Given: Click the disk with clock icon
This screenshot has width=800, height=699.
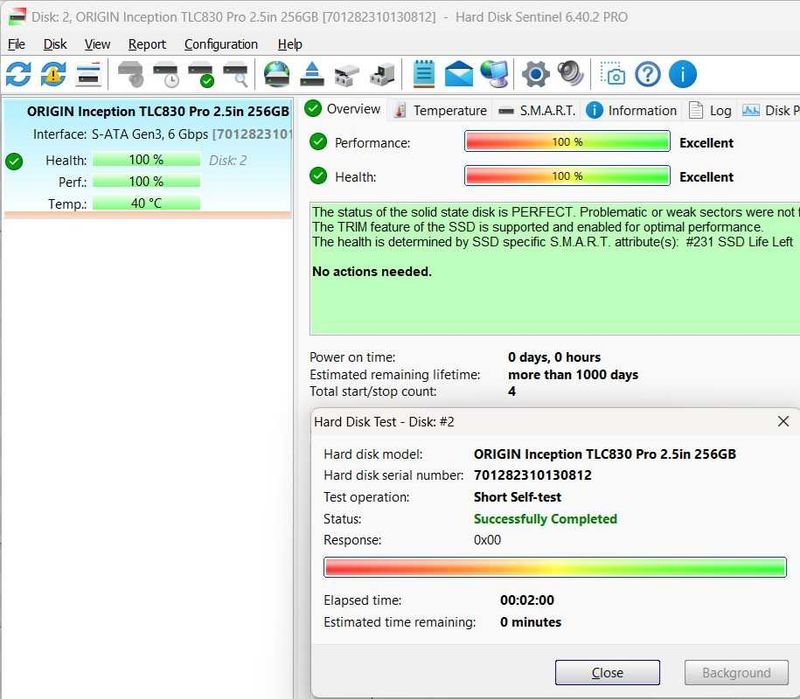Looking at the screenshot, I should tap(166, 74).
